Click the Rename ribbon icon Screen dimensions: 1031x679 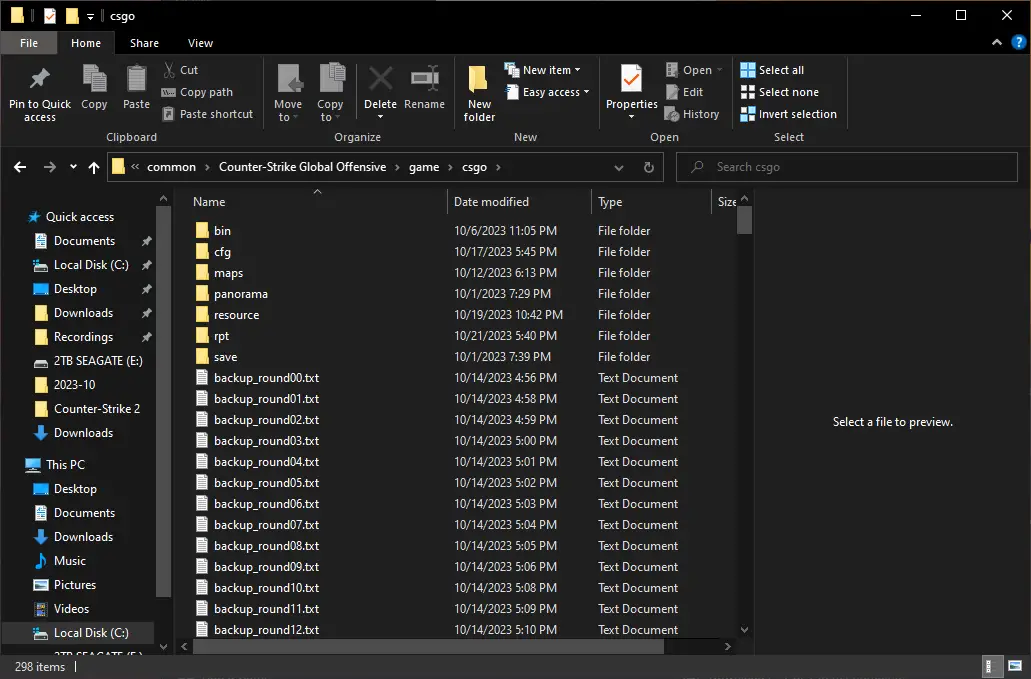click(425, 80)
